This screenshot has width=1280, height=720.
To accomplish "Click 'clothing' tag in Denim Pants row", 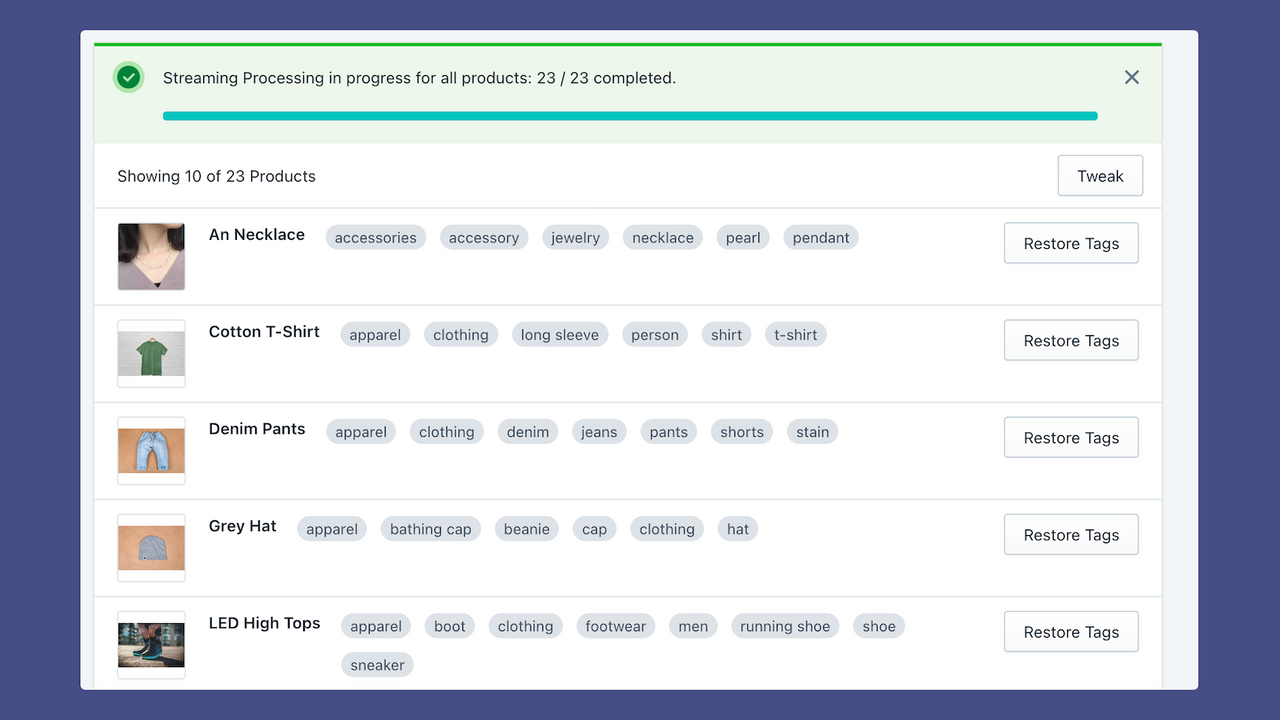I will [x=447, y=431].
